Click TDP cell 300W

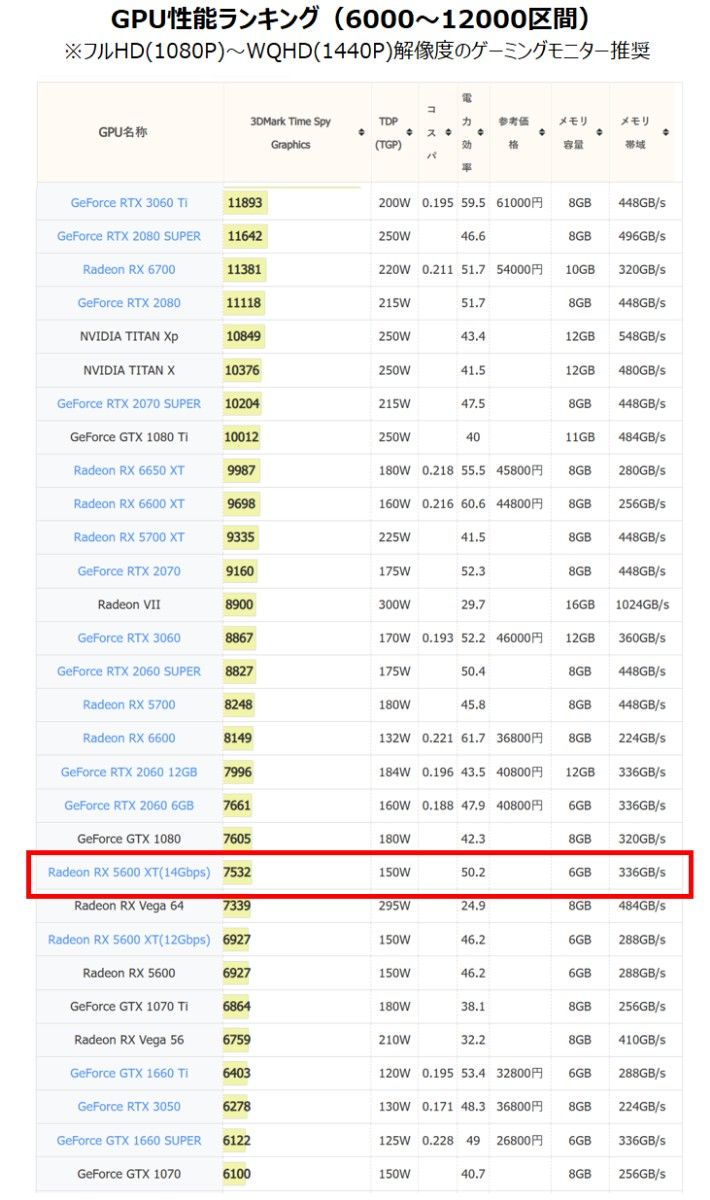[x=394, y=605]
